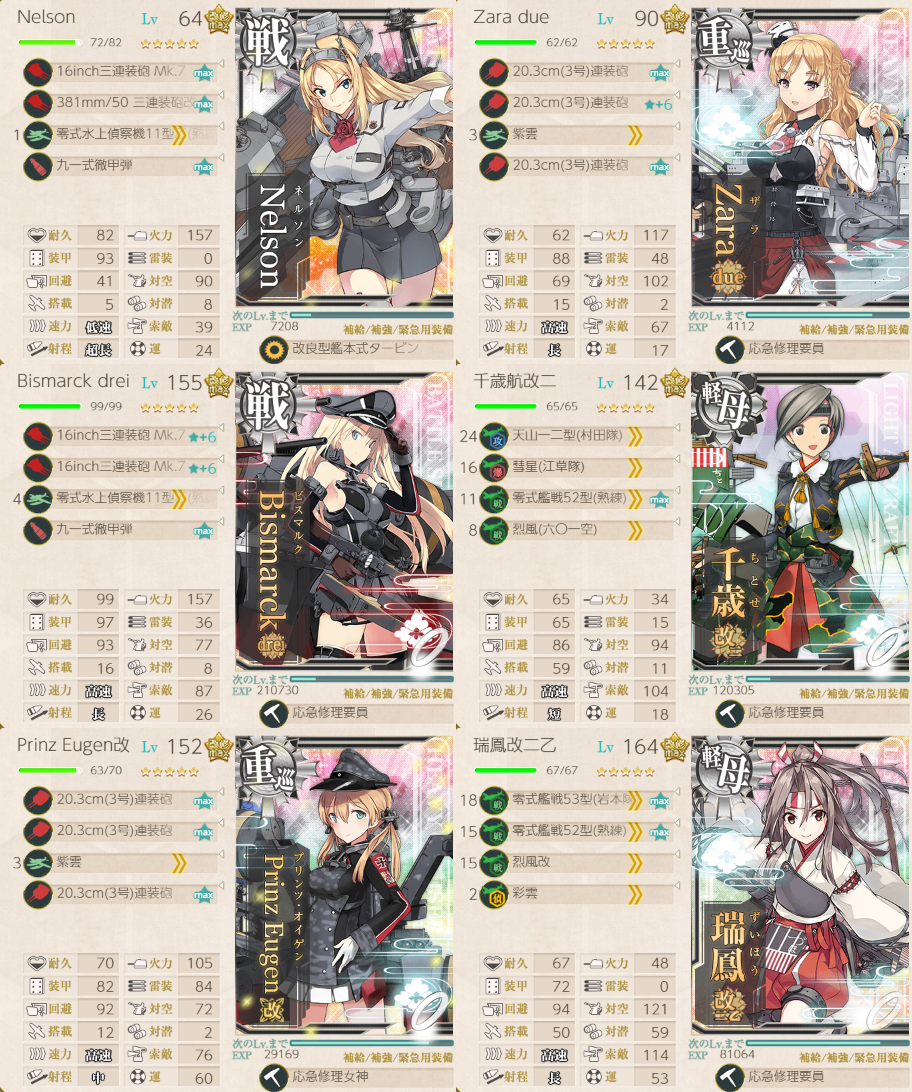Select the Bismarck drei ship name
The height and width of the screenshot is (1092, 912).
73,381
